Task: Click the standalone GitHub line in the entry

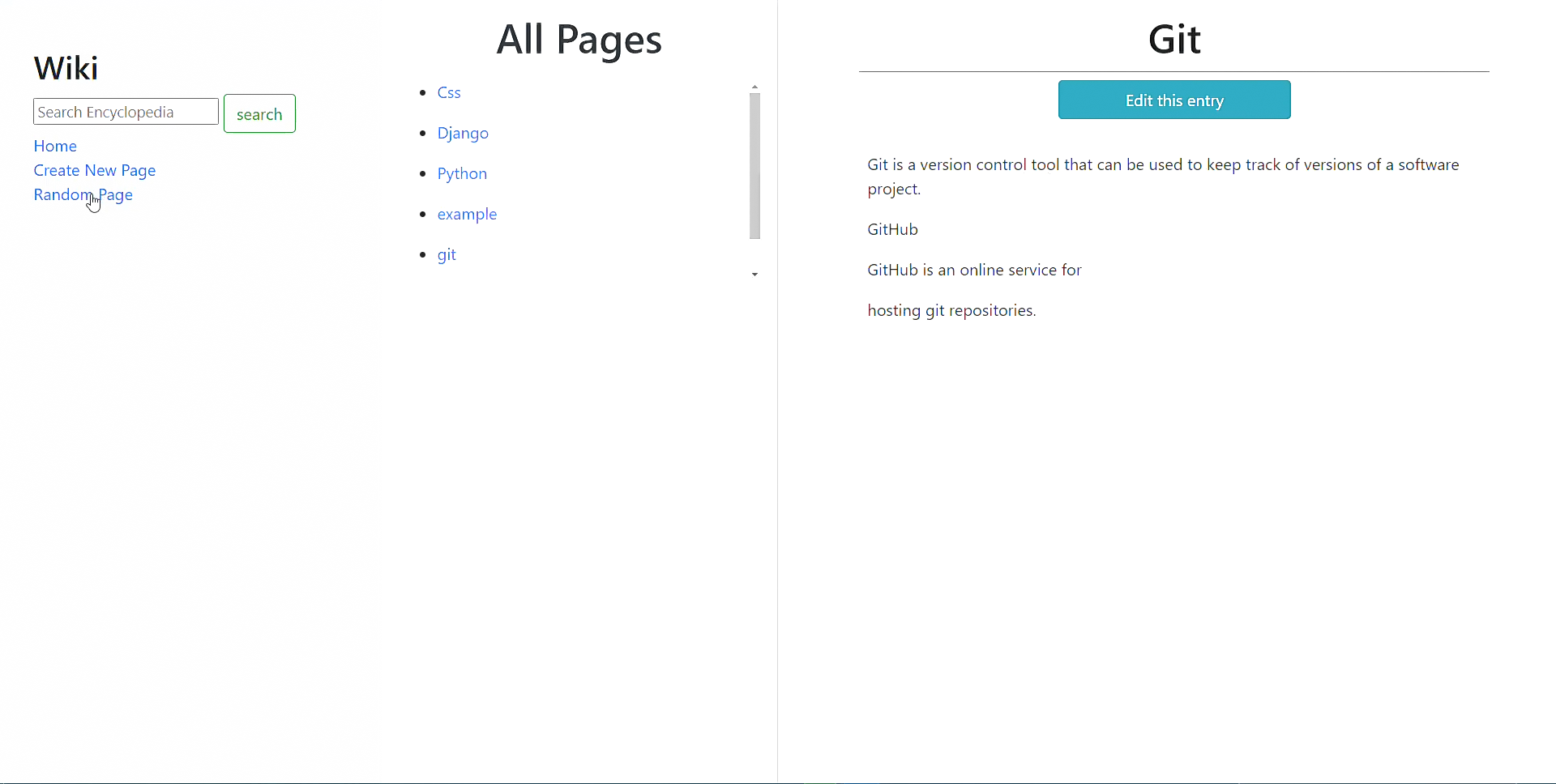Action: (x=892, y=229)
